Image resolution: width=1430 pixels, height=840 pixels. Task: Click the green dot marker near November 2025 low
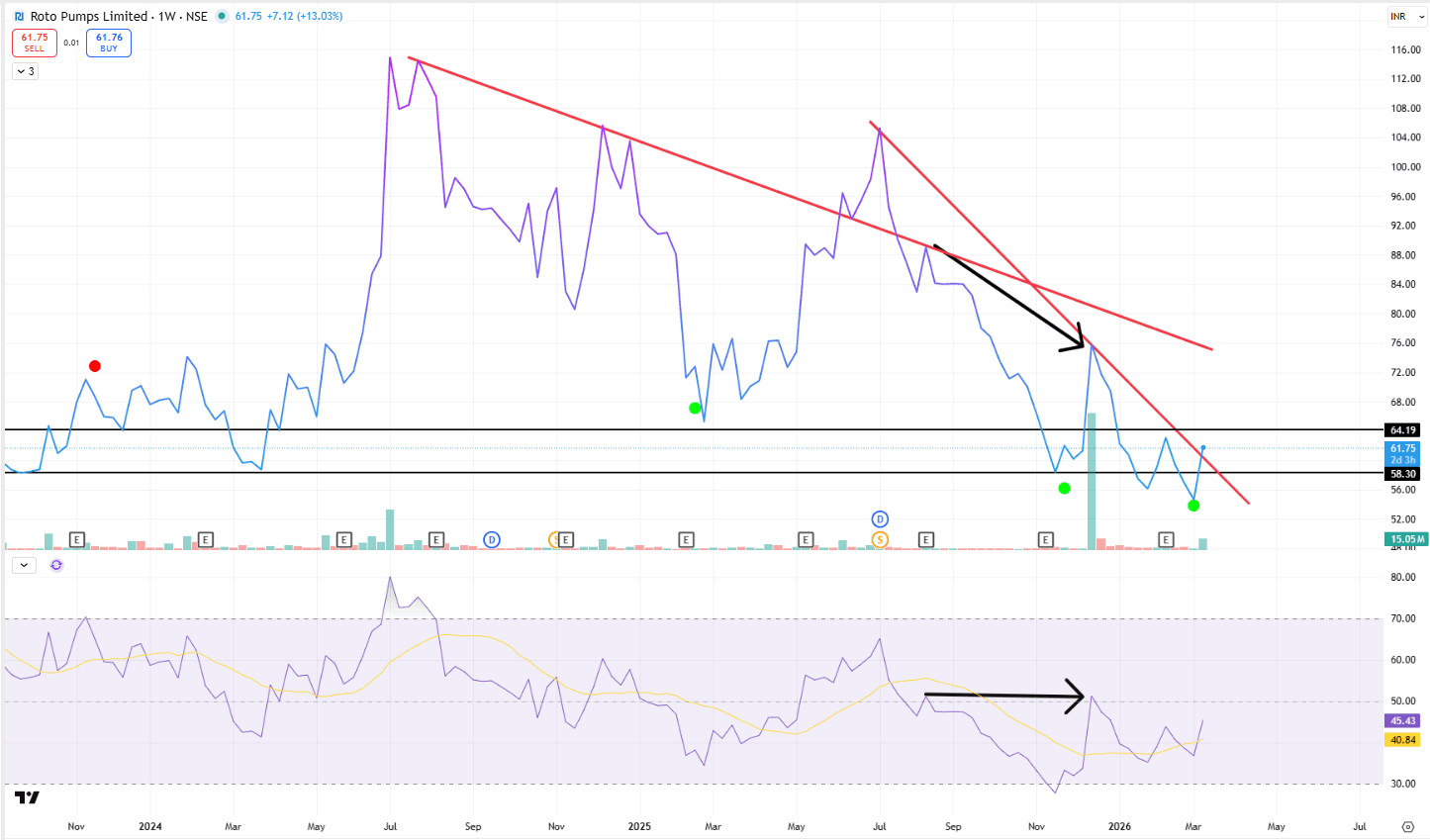click(x=1064, y=488)
